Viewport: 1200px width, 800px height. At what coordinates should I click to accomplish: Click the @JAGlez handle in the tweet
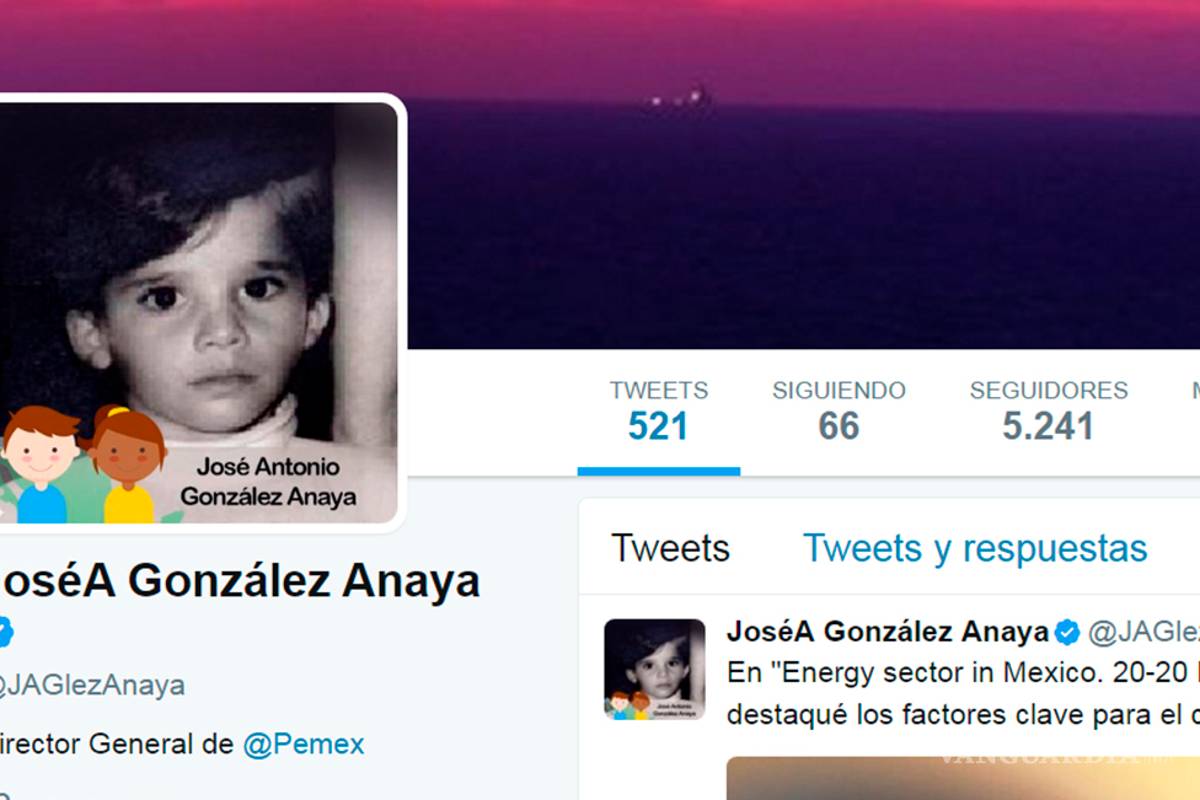tap(1143, 632)
